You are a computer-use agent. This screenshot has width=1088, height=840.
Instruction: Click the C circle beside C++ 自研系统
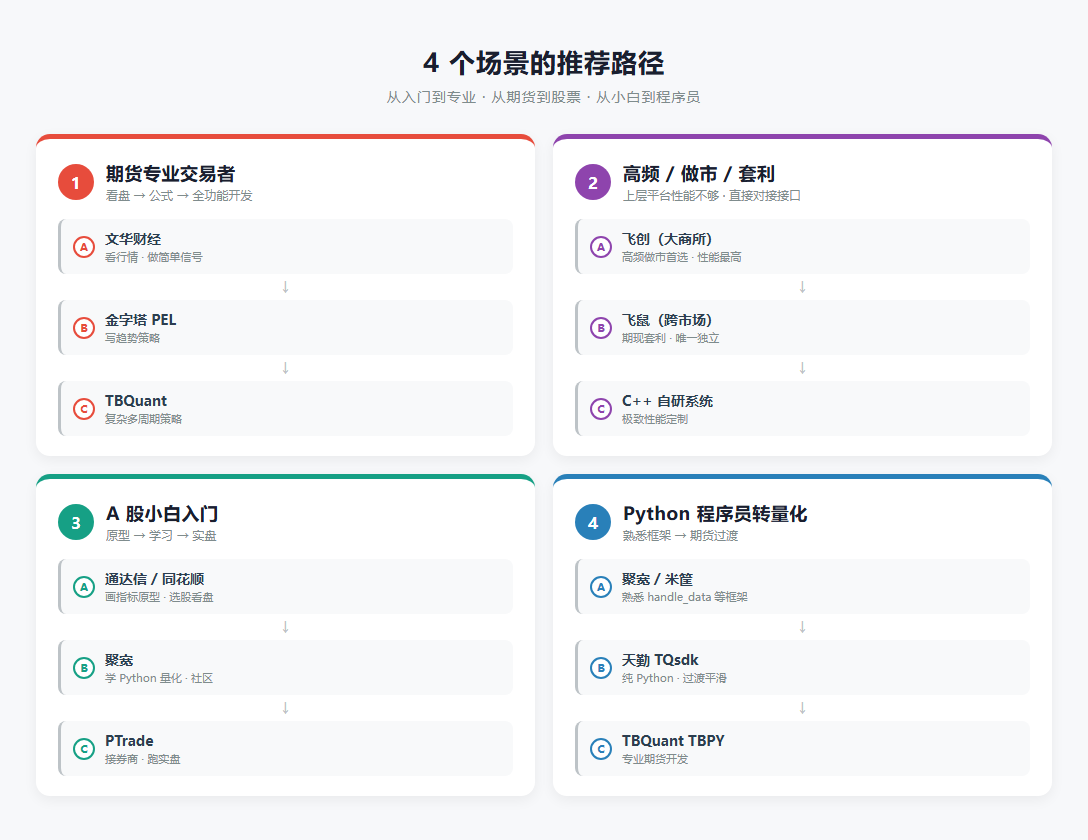pos(601,409)
